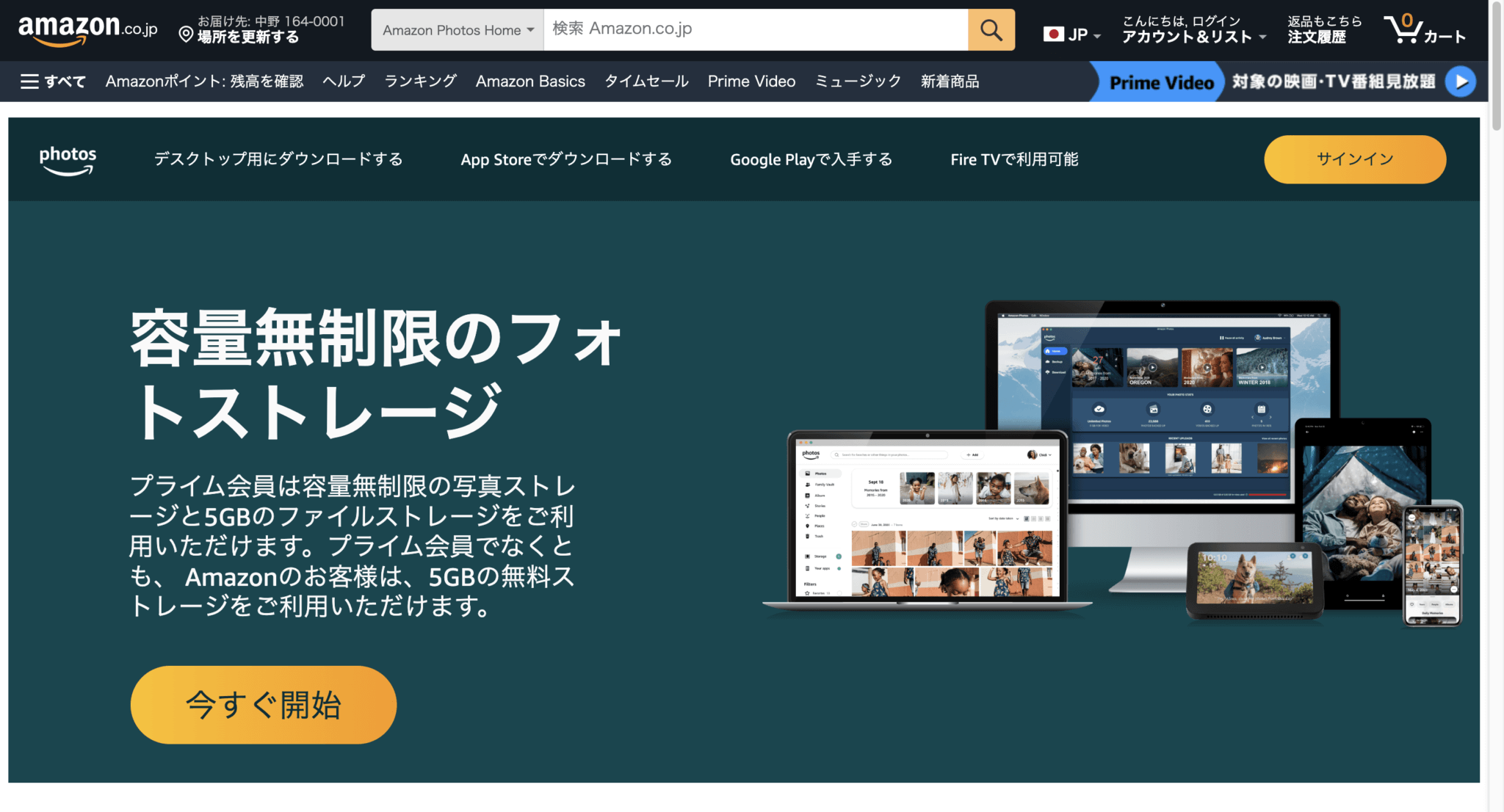Open the Amazon Photos Home category dropdown
This screenshot has width=1504, height=812.
(456, 29)
